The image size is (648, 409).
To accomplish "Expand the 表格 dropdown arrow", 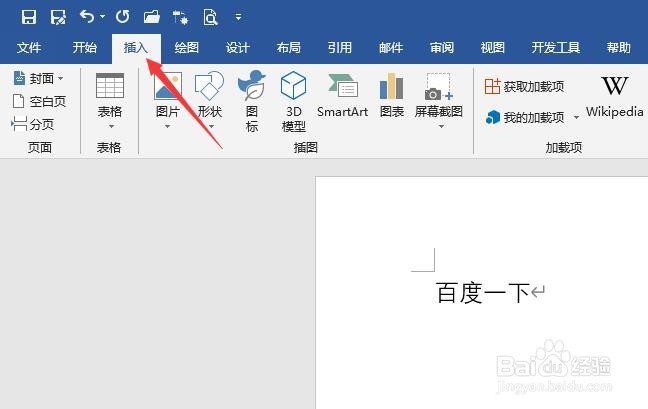I will coord(111,126).
